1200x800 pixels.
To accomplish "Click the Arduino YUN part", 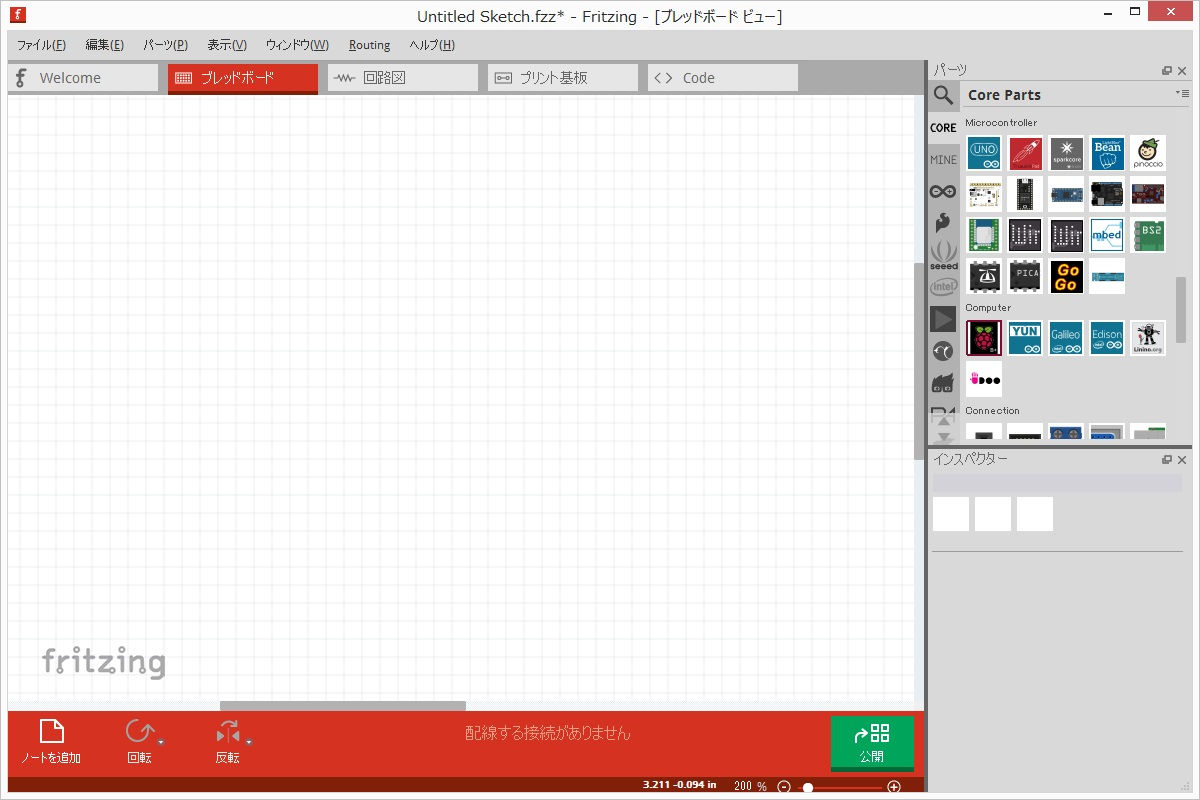I will coord(1025,338).
